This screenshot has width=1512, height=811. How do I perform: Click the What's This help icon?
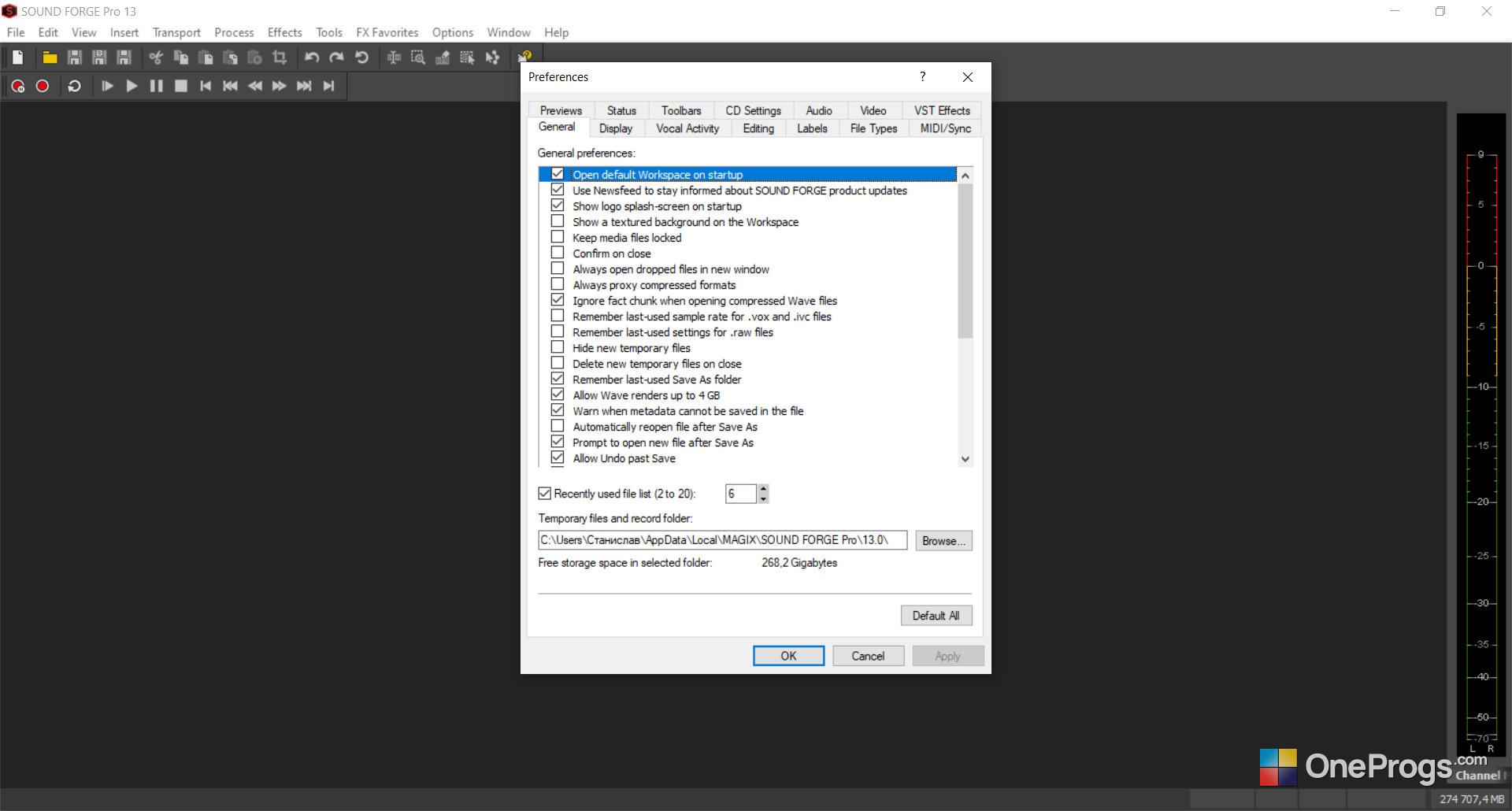click(524, 56)
